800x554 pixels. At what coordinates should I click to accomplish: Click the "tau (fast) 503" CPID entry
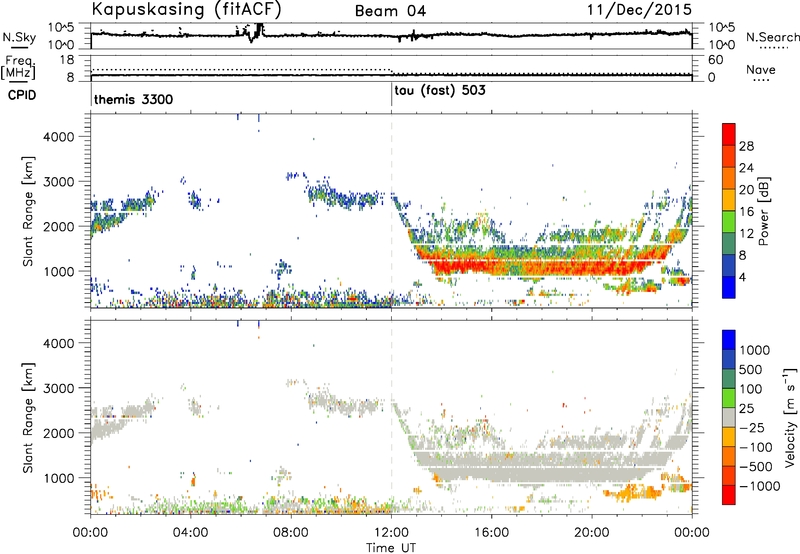pos(440,91)
